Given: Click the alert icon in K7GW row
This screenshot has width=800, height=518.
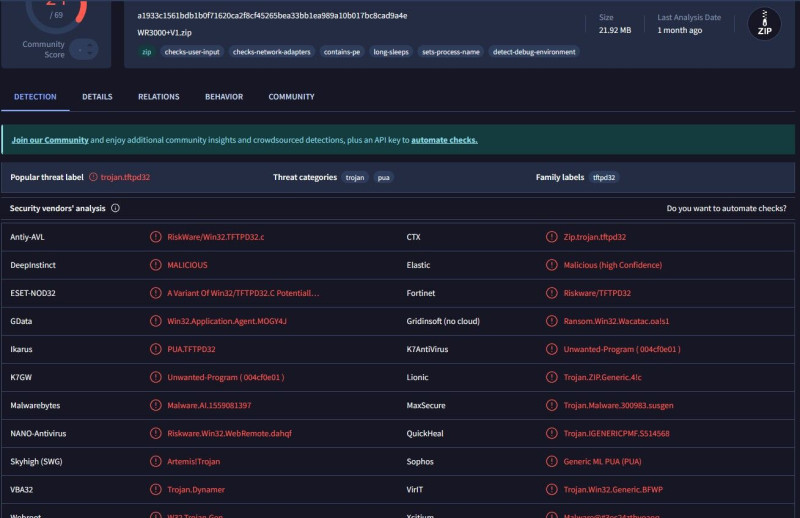Looking at the screenshot, I should tap(156, 377).
